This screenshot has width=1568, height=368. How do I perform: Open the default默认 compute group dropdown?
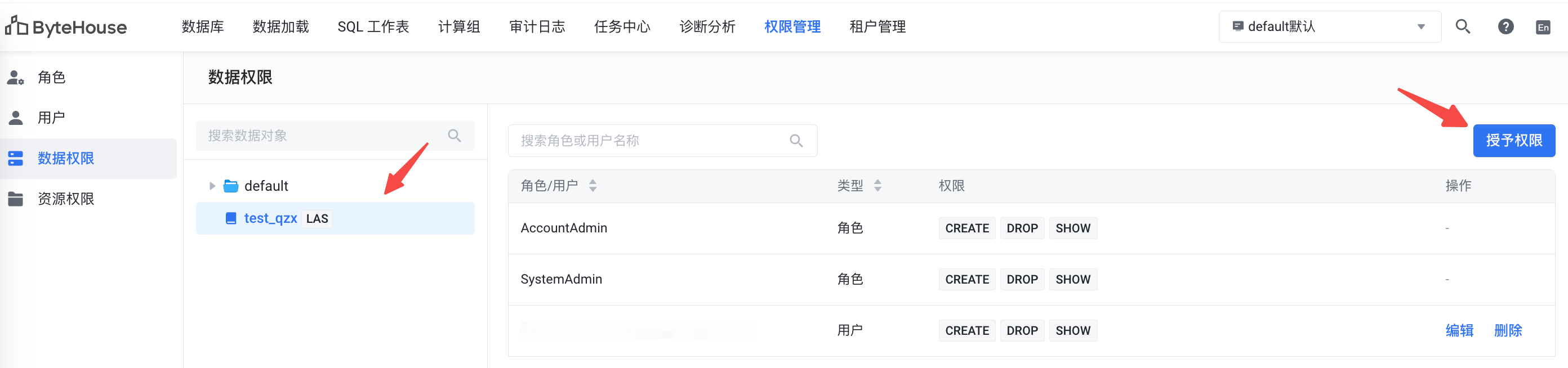(1329, 26)
